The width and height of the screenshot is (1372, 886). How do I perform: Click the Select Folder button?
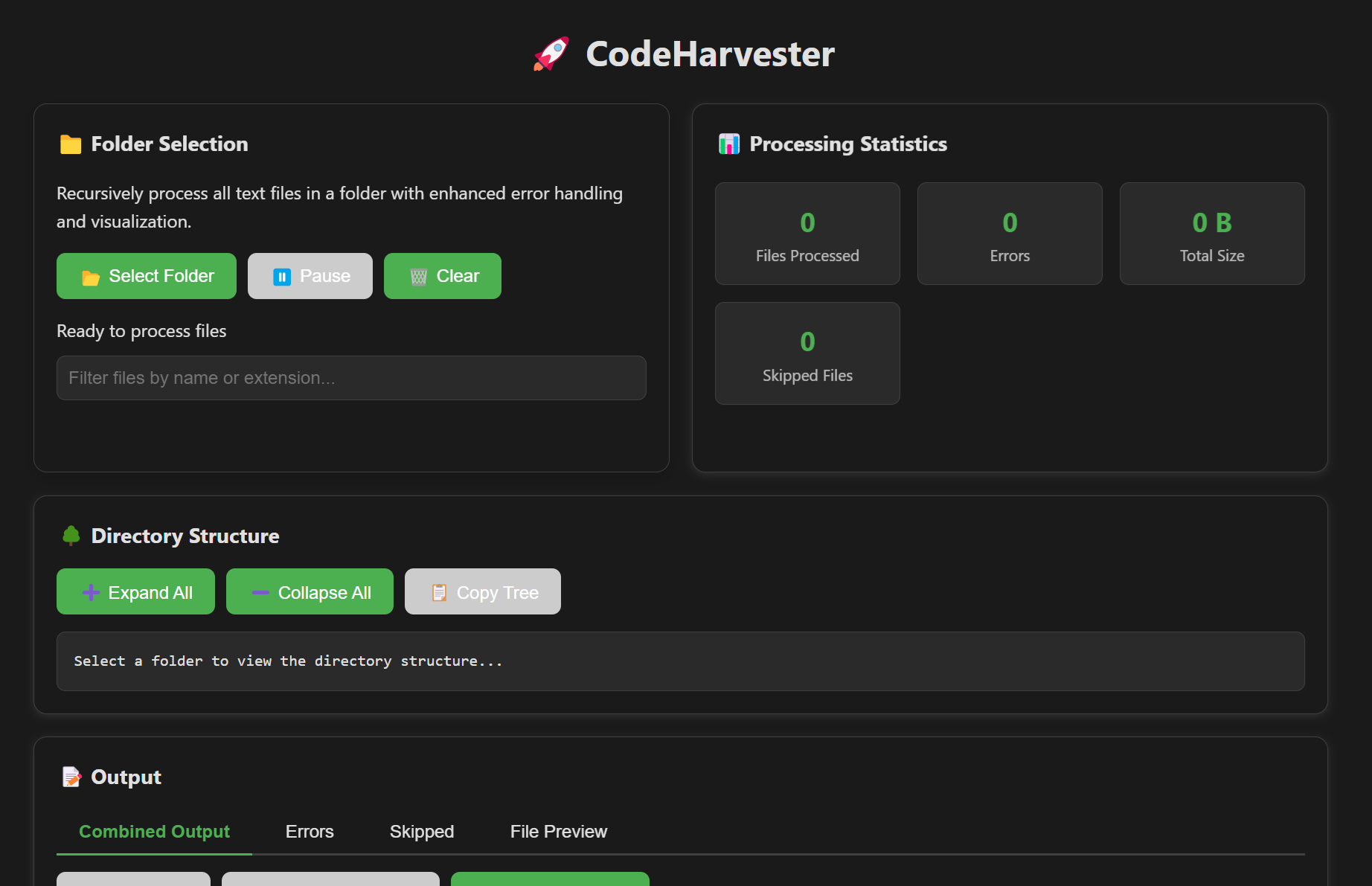pyautogui.click(x=146, y=276)
